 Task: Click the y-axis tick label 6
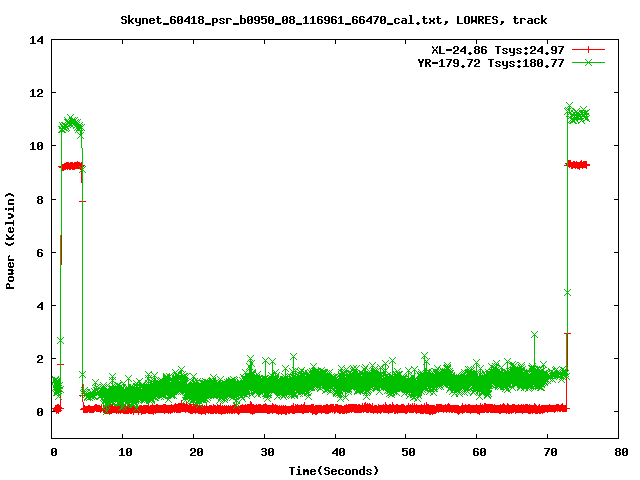coord(40,253)
